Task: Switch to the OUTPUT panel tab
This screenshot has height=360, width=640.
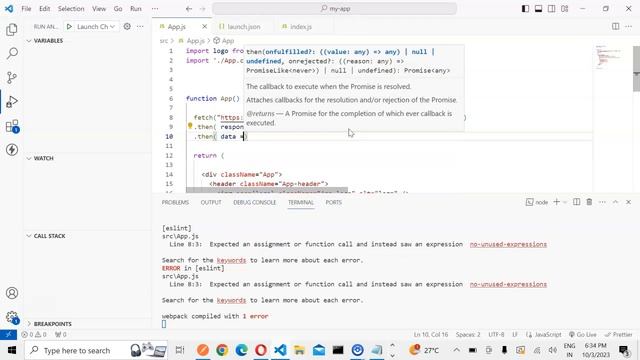Action: pyautogui.click(x=211, y=202)
